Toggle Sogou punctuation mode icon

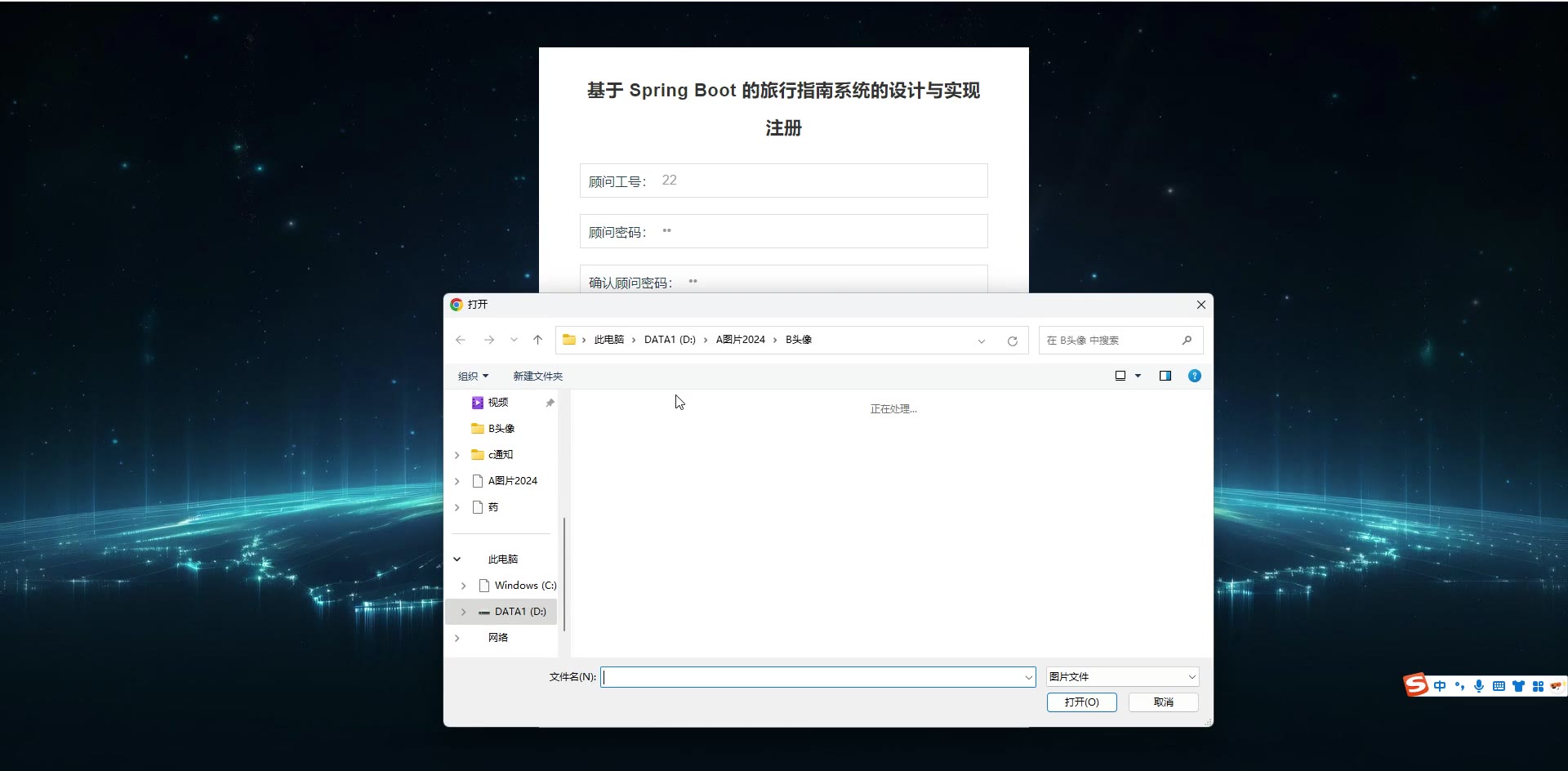pos(1459,686)
